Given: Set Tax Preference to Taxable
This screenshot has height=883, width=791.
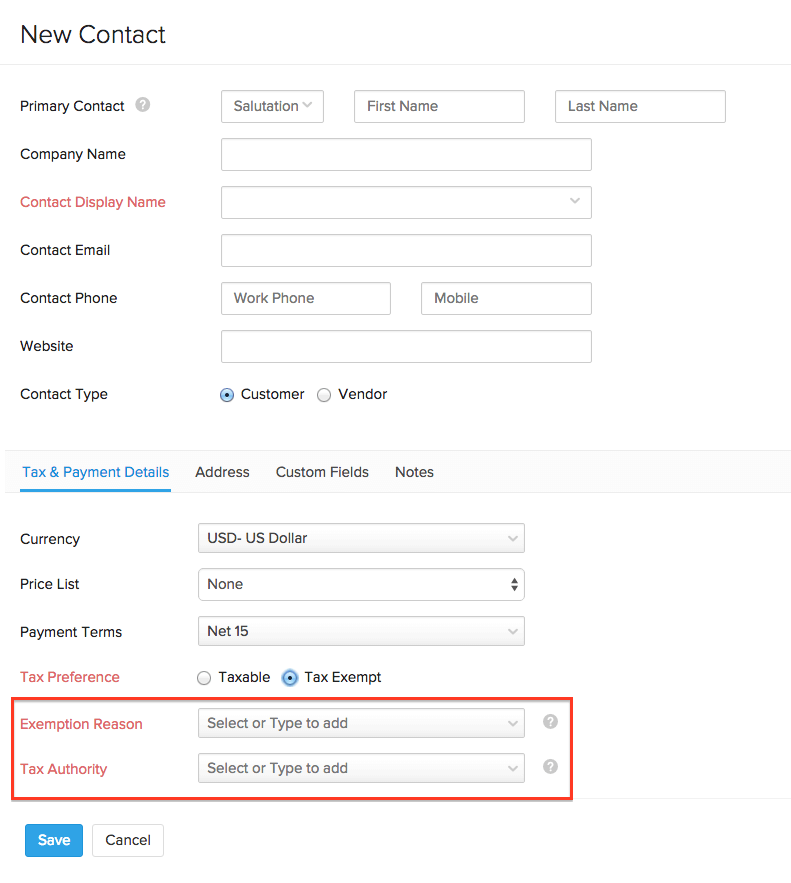Looking at the screenshot, I should pyautogui.click(x=204, y=677).
